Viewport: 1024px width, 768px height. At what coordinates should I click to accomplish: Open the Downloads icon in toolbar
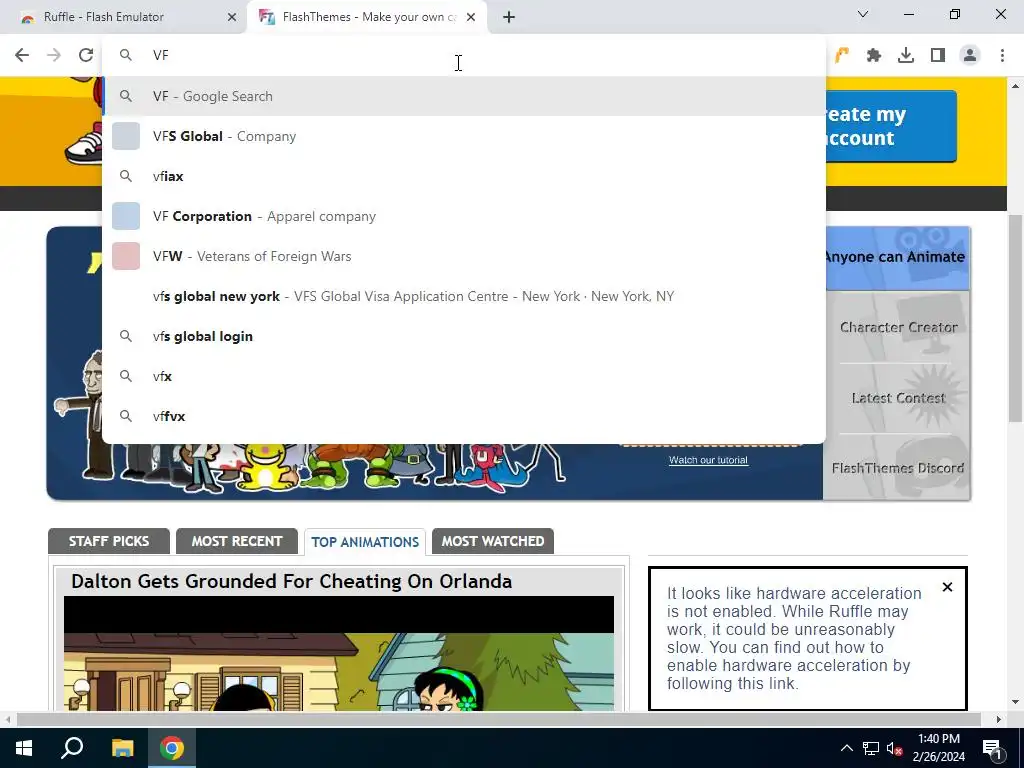(906, 56)
